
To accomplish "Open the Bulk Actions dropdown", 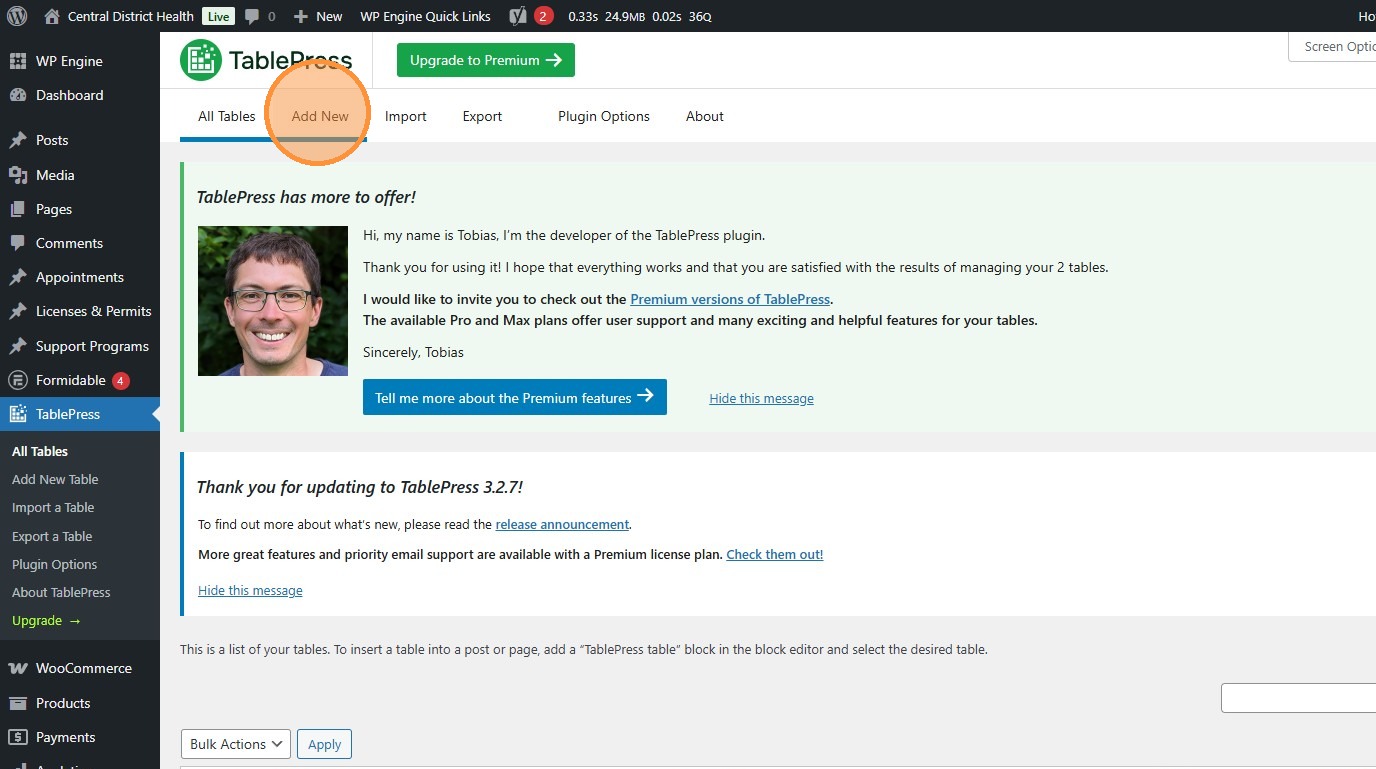I will 236,744.
